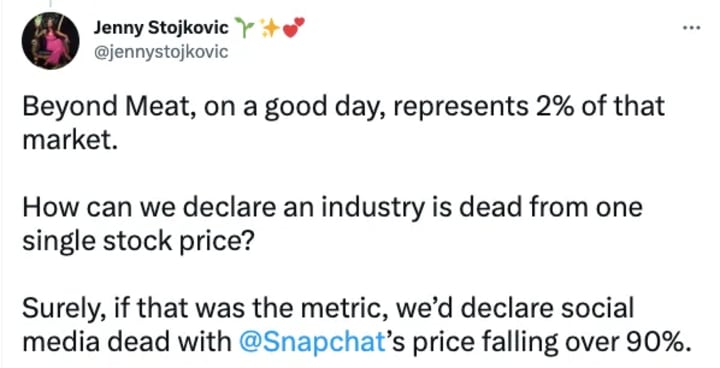
Task: Click the word "market." on the second line
Action: coord(68,140)
